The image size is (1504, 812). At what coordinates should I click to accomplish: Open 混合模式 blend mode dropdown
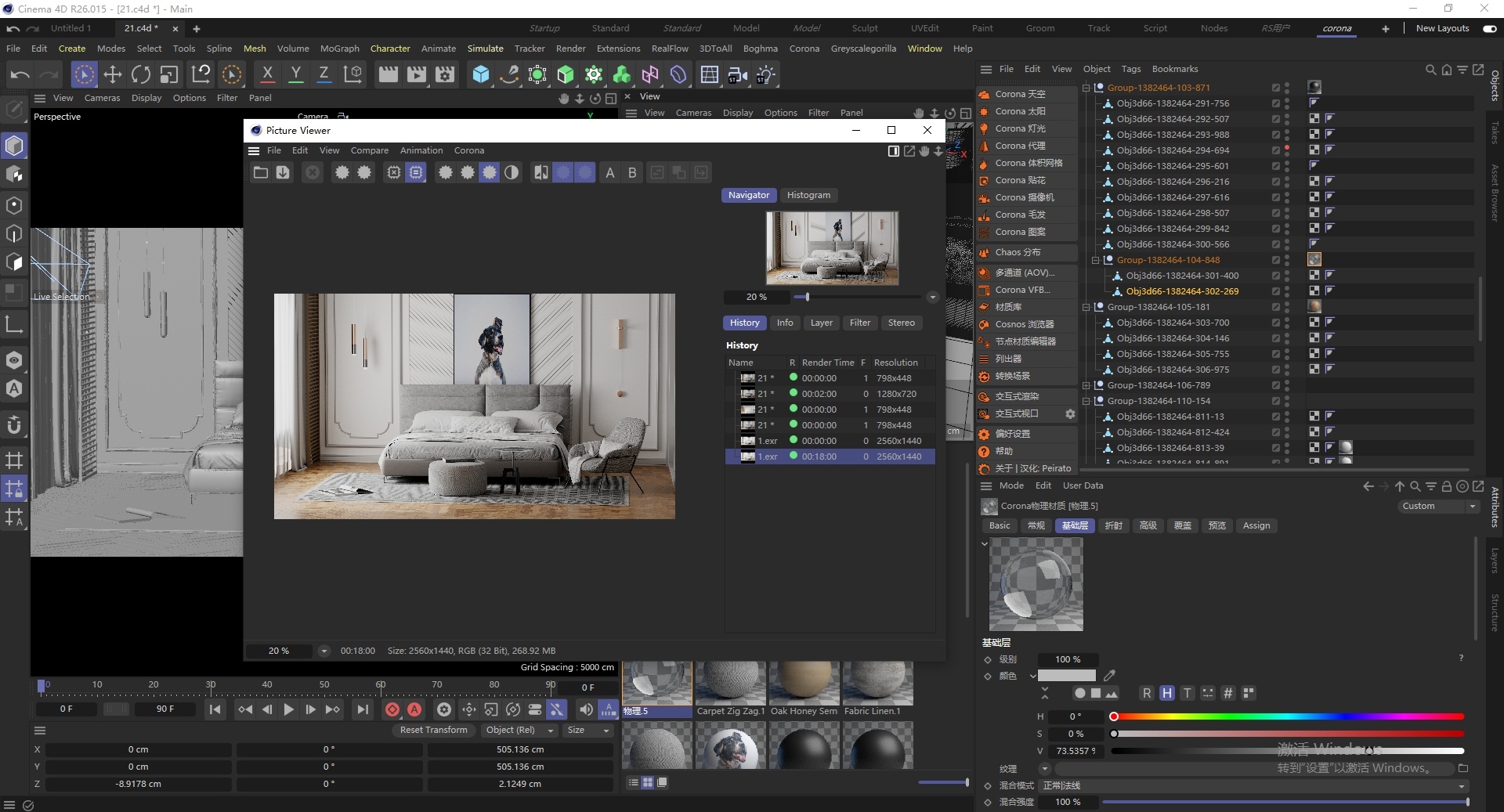coord(1253,785)
